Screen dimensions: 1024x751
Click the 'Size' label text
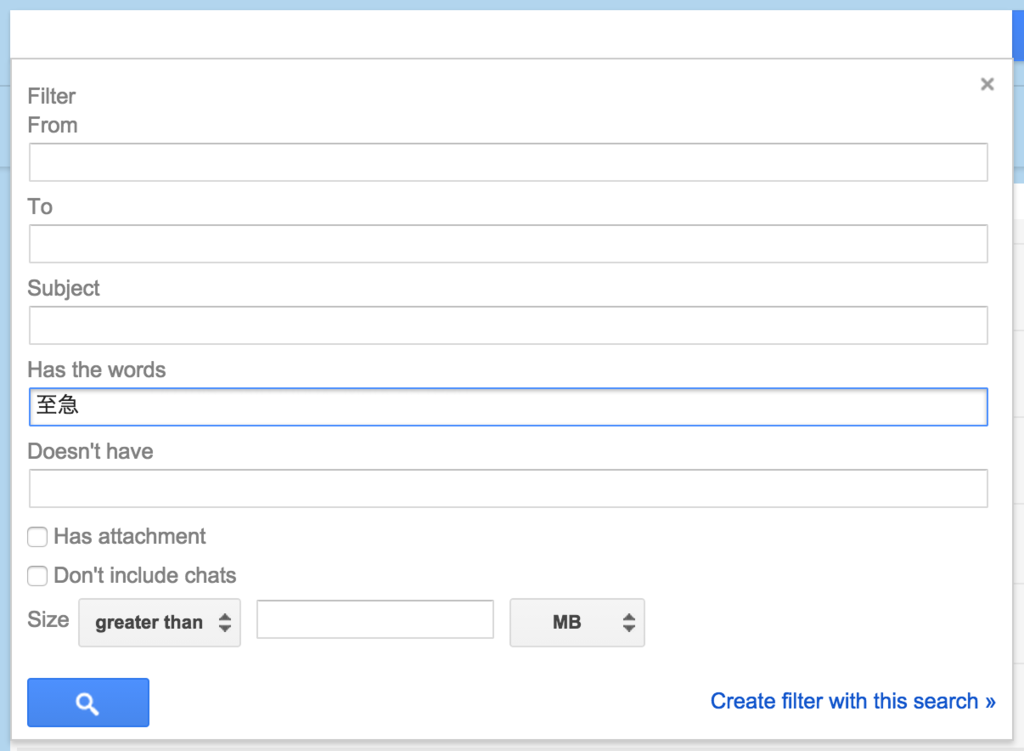[48, 619]
